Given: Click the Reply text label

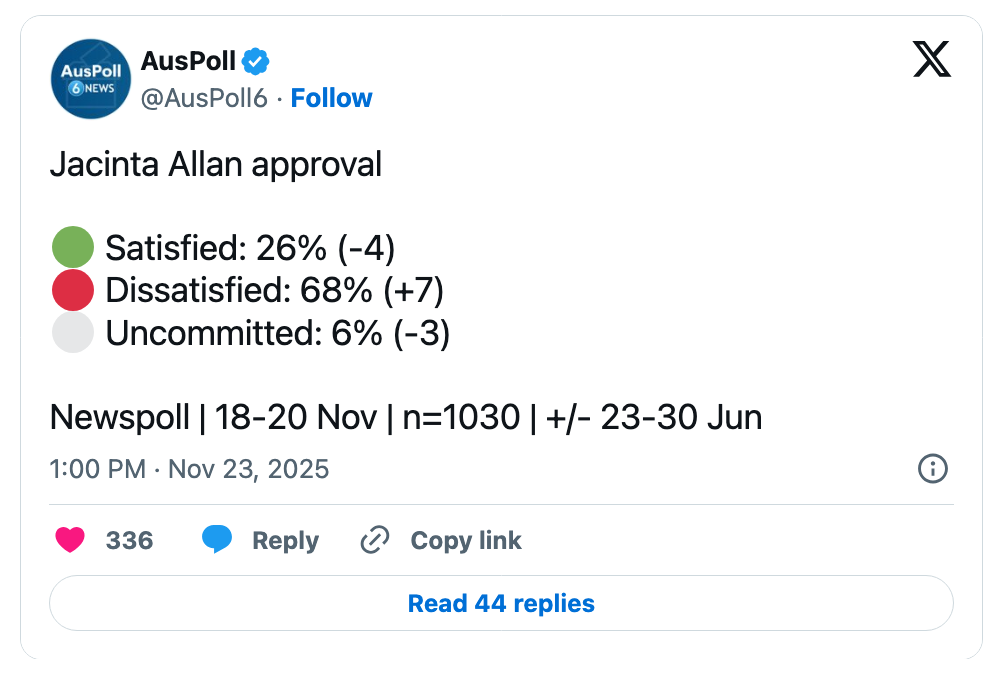Looking at the screenshot, I should pos(285,541).
